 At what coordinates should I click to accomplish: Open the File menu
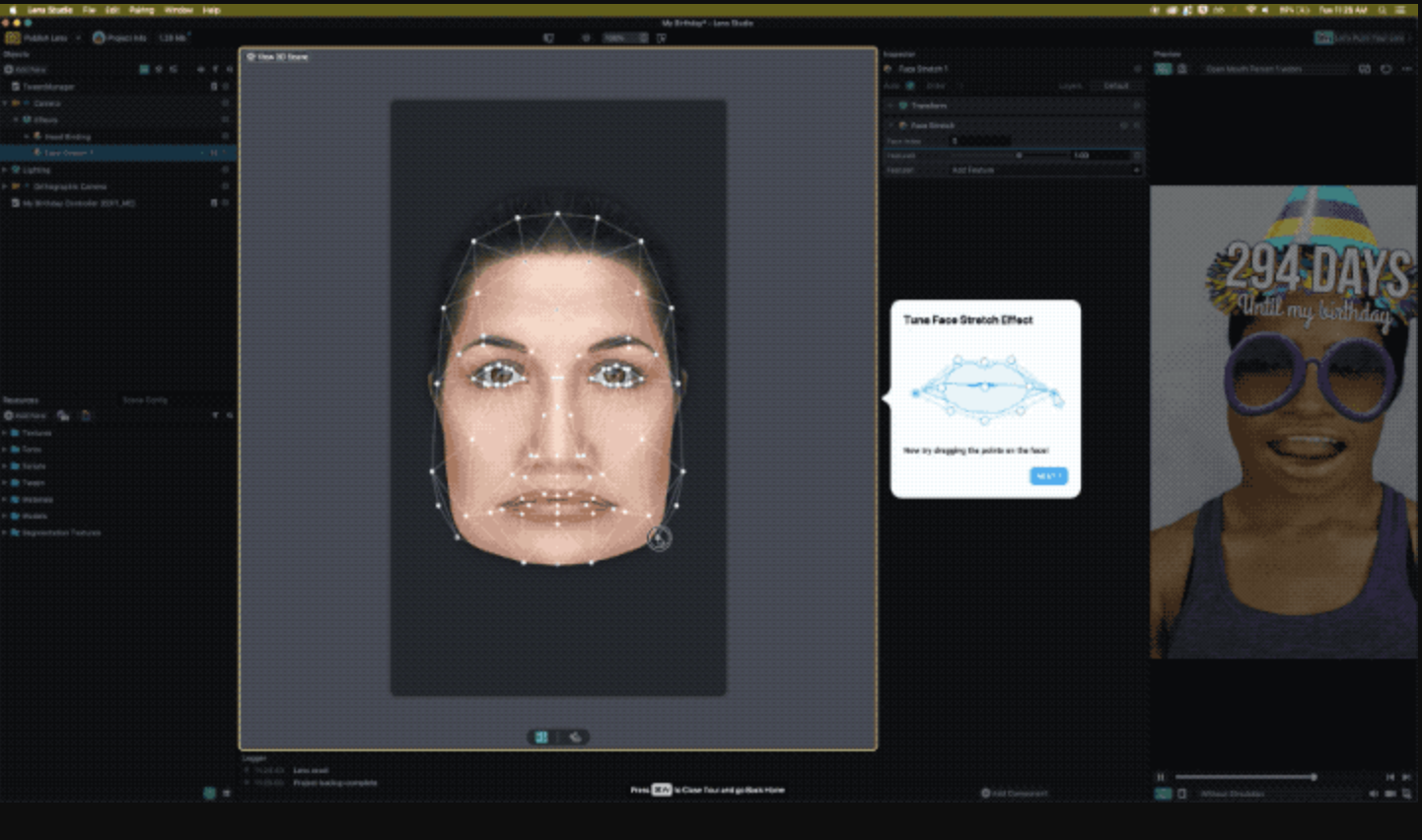click(x=89, y=10)
